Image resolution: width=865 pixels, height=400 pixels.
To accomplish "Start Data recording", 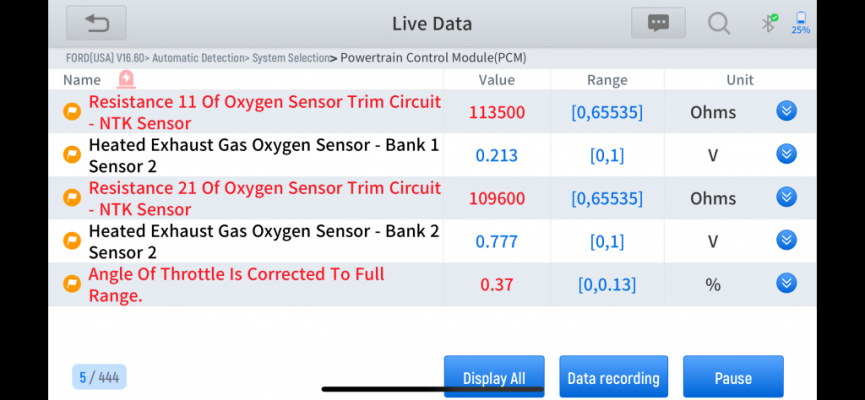I will (613, 377).
